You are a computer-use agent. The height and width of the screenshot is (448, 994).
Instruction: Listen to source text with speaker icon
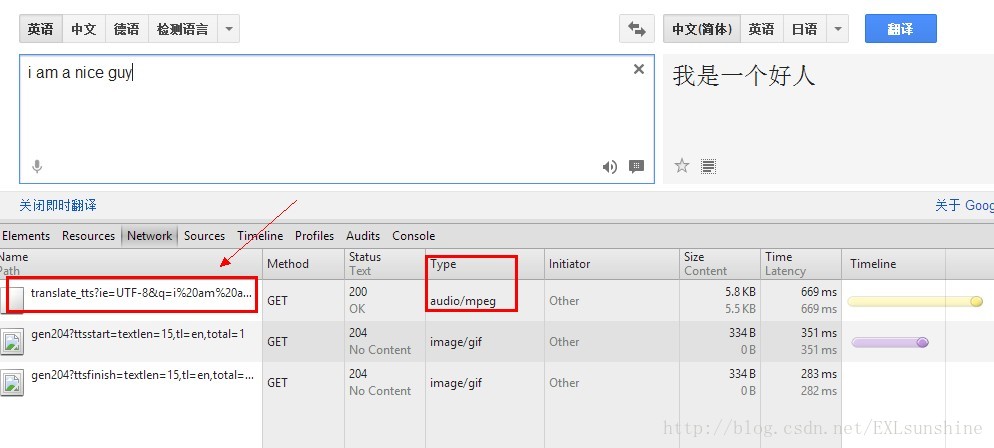coord(610,167)
